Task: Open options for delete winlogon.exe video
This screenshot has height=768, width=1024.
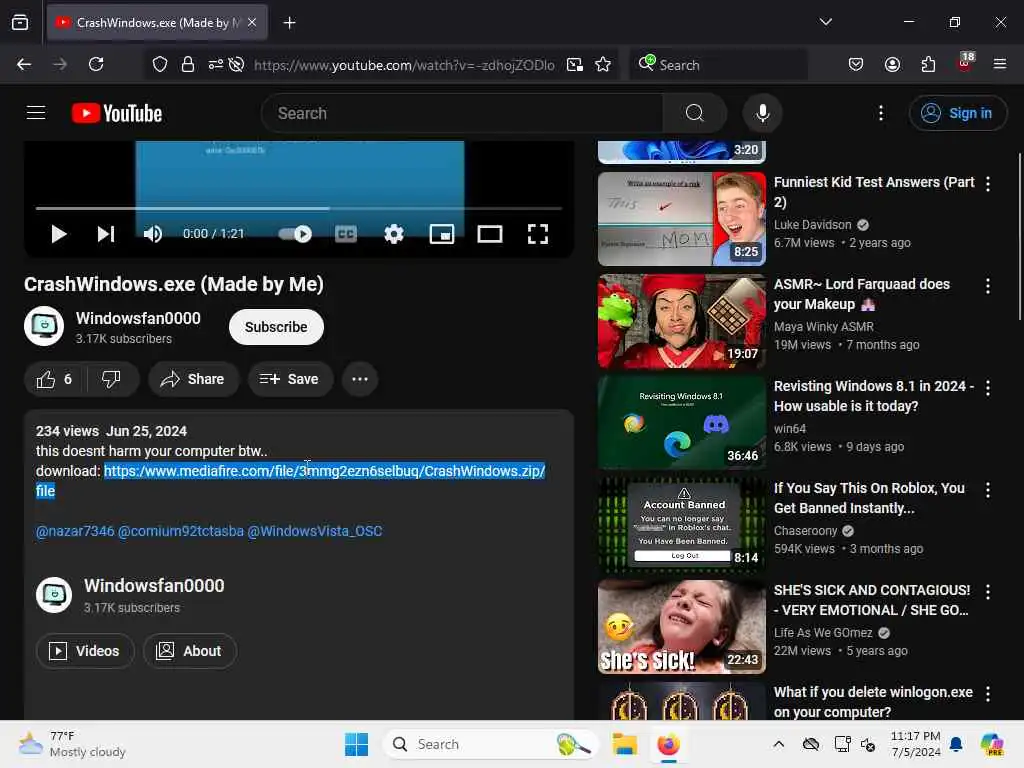Action: pyautogui.click(x=987, y=694)
